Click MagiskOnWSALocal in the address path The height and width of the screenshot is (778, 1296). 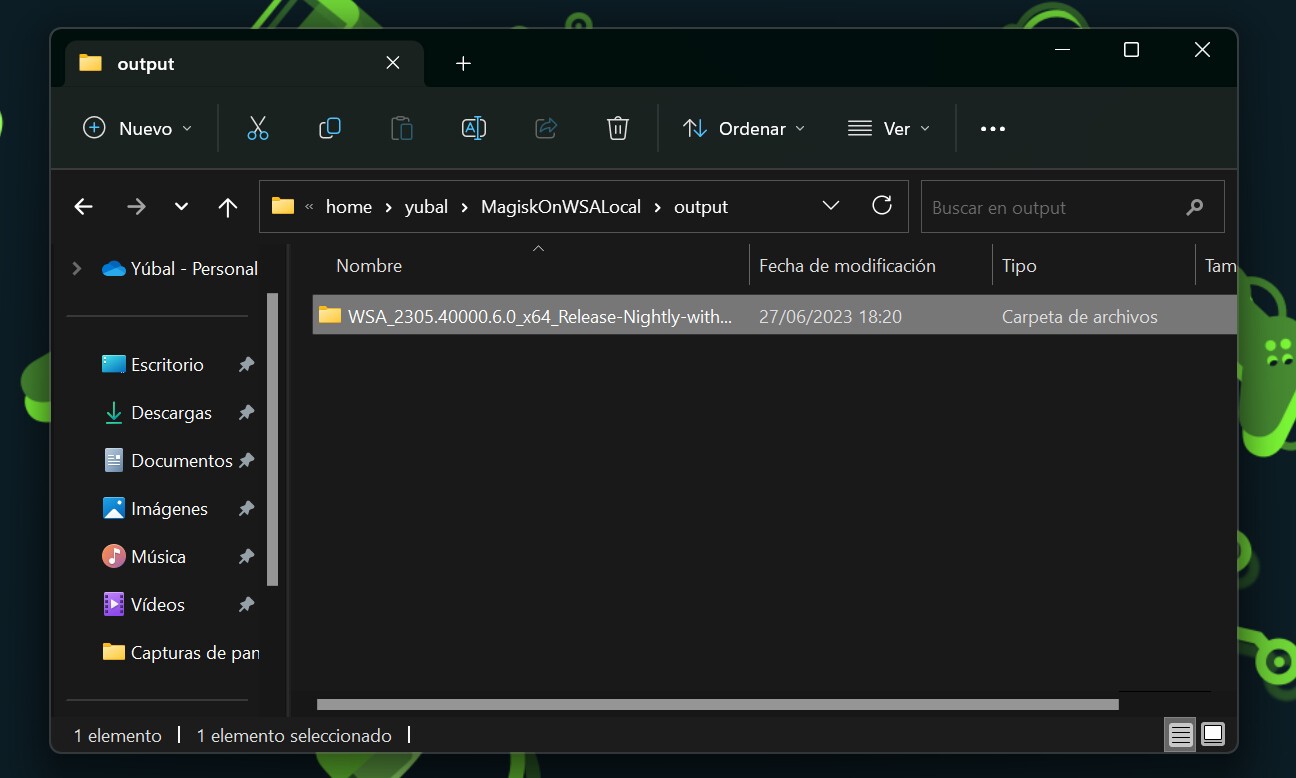(x=561, y=207)
